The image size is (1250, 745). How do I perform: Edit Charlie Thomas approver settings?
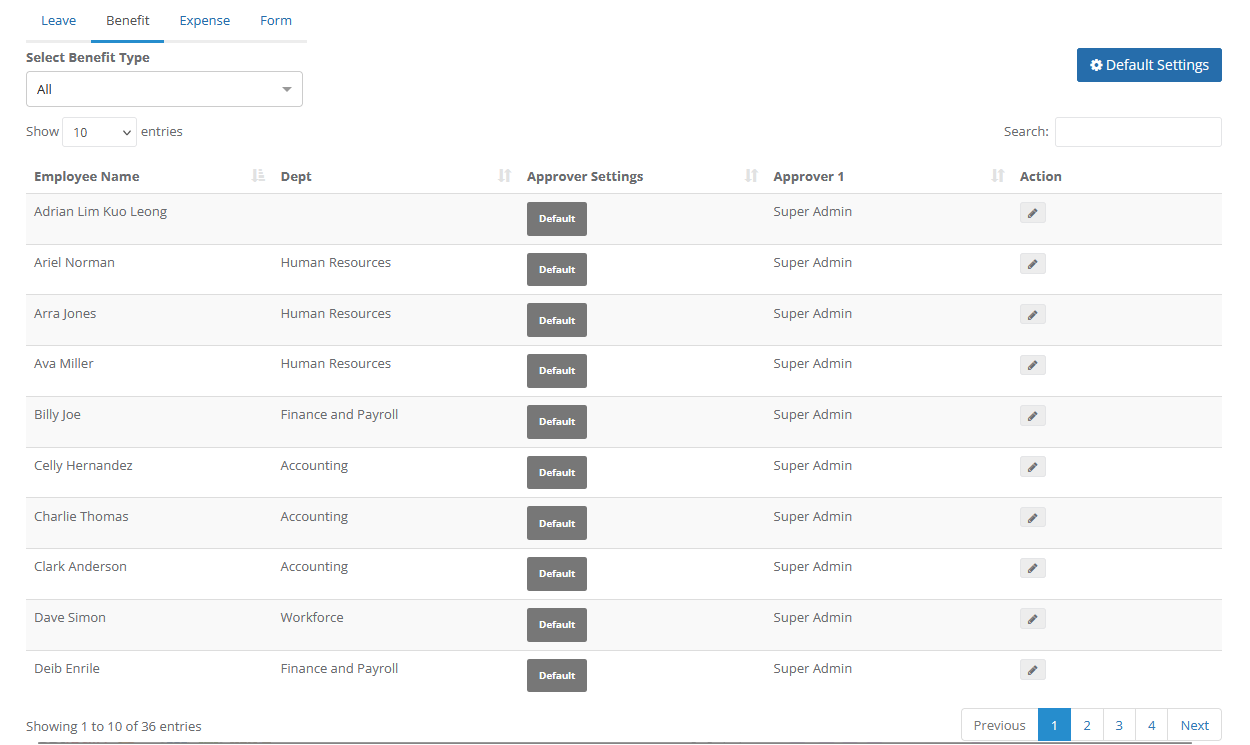pyautogui.click(x=1033, y=518)
